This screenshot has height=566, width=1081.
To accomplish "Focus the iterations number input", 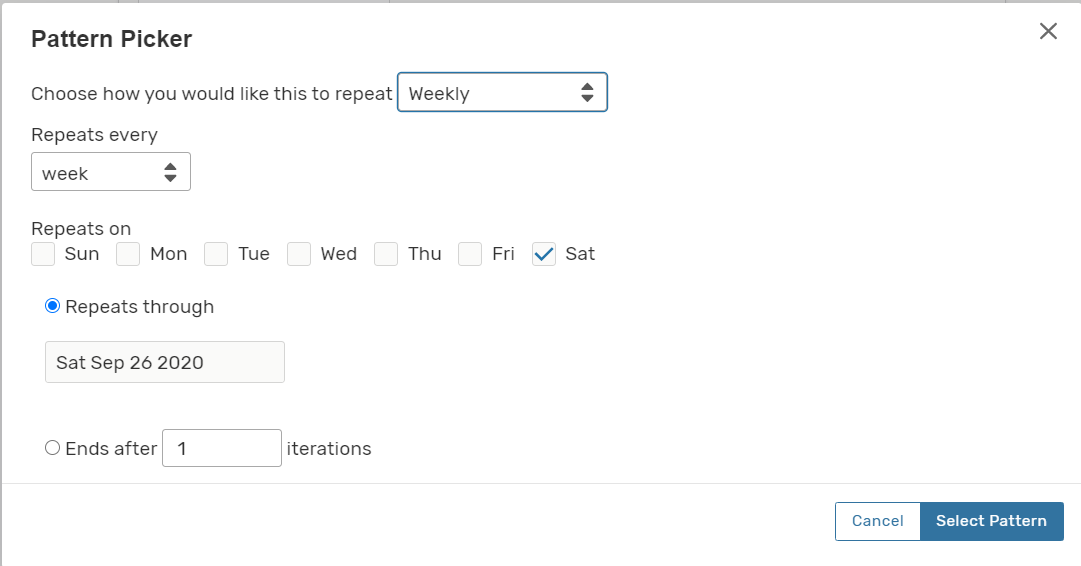I will [x=222, y=449].
